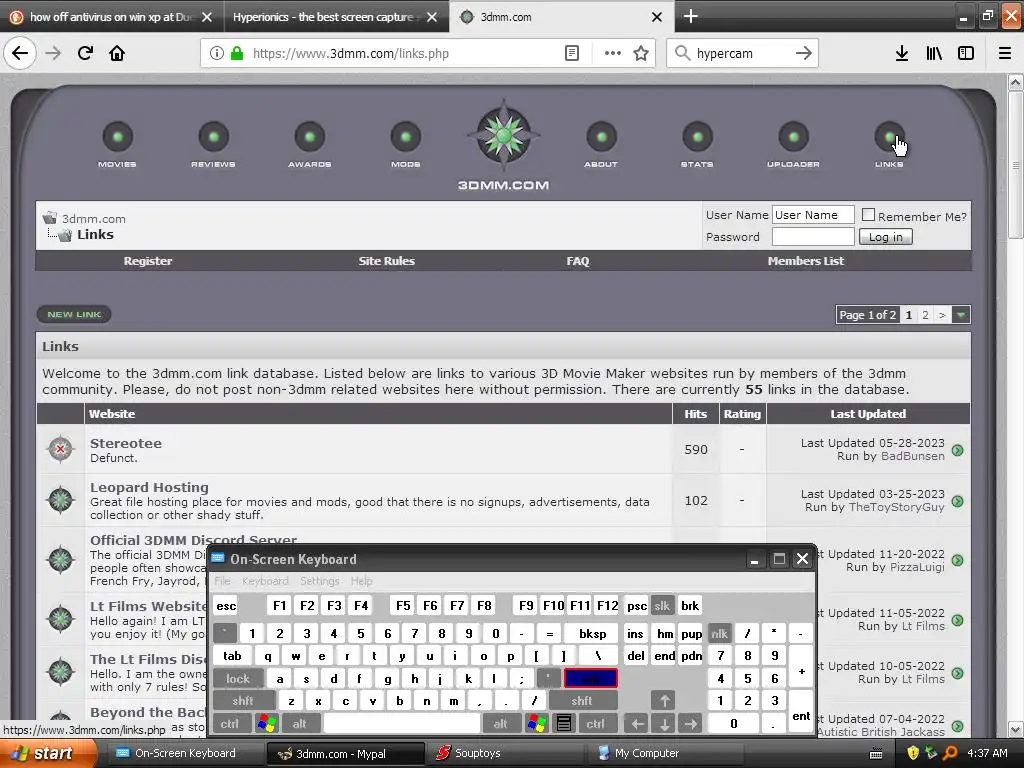Click green arrow beside BadBunsen entry
The height and width of the screenshot is (768, 1024).
pyautogui.click(x=957, y=450)
